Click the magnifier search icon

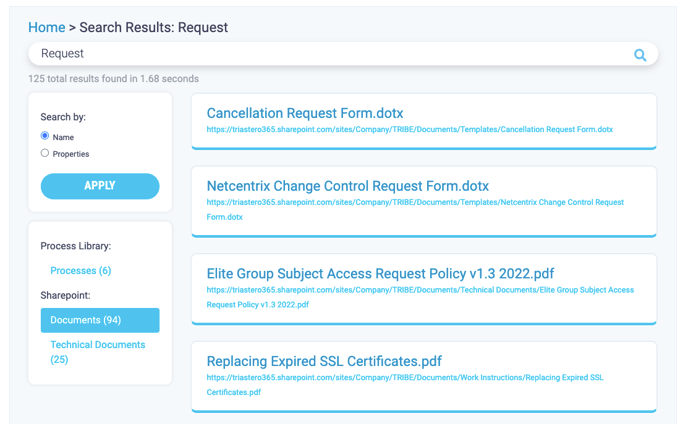tap(640, 55)
